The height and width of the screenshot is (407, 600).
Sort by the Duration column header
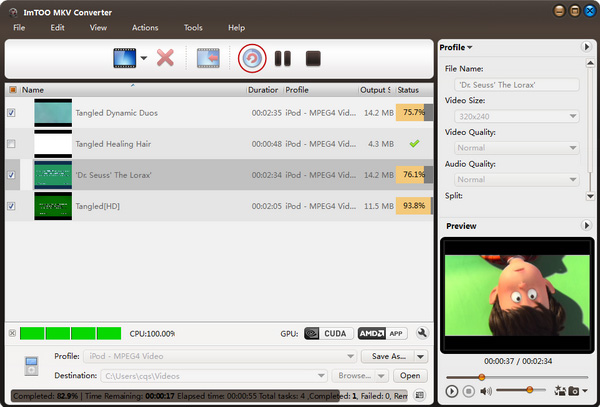pyautogui.click(x=264, y=90)
